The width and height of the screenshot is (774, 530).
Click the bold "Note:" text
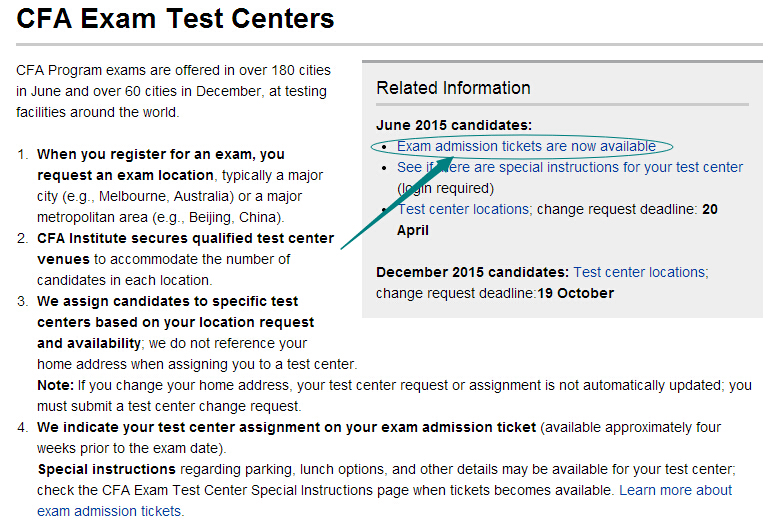[x=55, y=385]
